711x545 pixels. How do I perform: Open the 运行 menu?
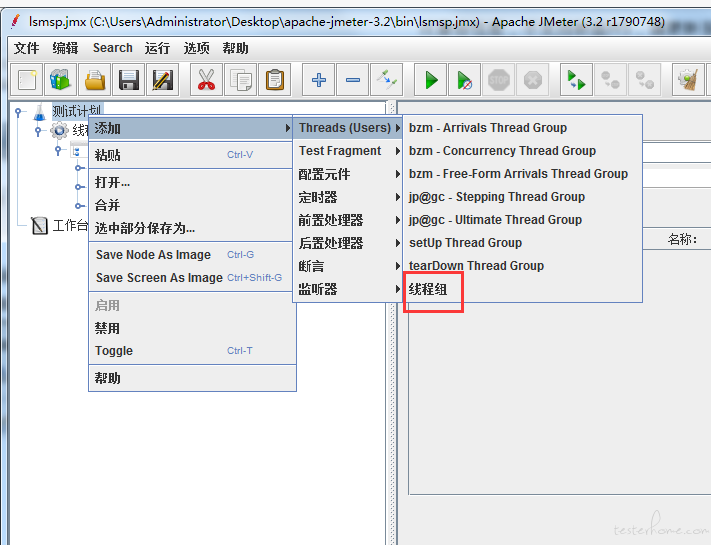coord(157,48)
